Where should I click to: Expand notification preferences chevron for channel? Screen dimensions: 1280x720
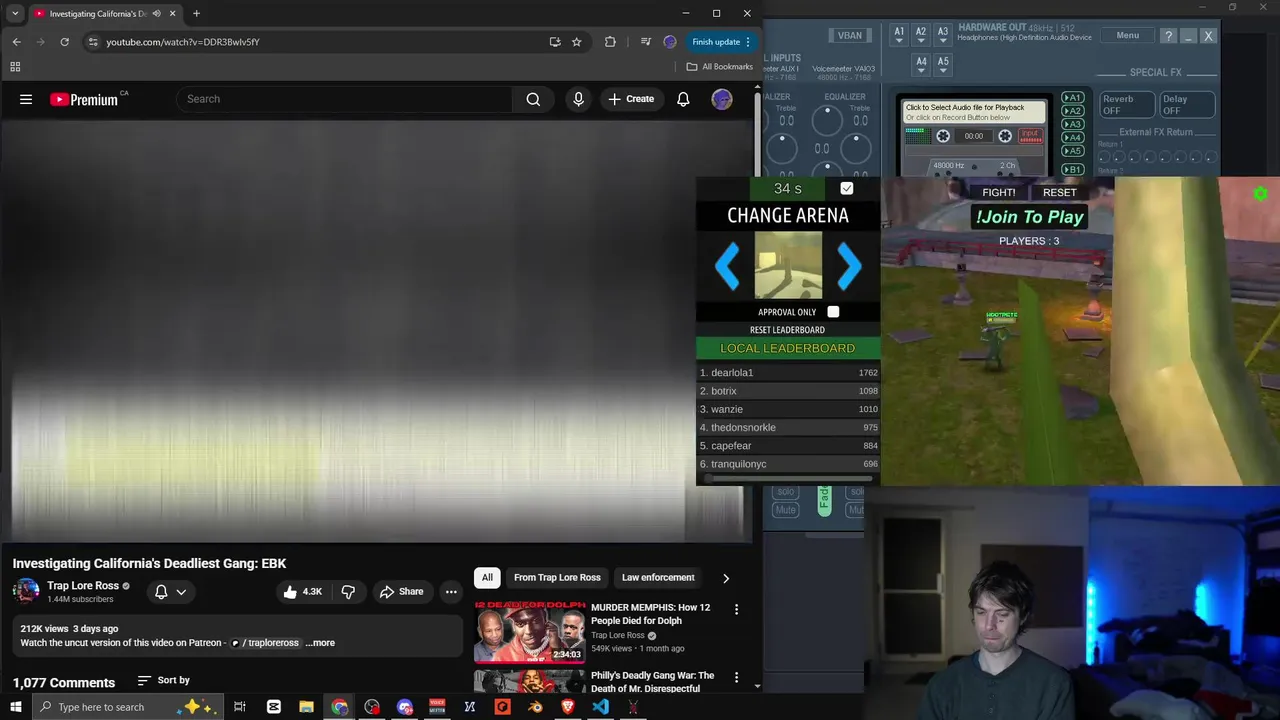click(181, 592)
